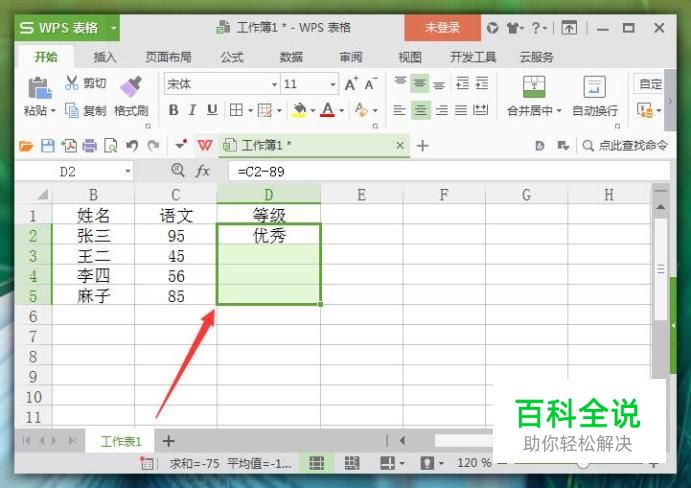Click the page break view icon
Viewport: 691px width, 488px height.
click(351, 463)
